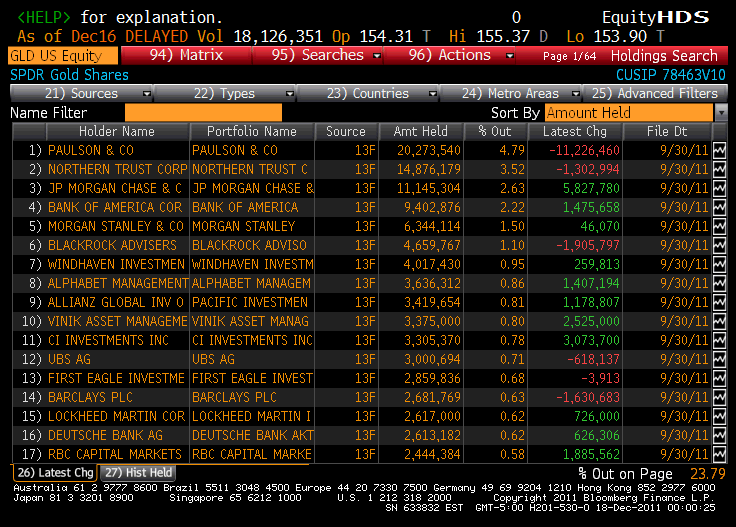Select holder ALLIANZ GLOBAL INV O
Viewport: 736px width, 527px height.
tap(116, 303)
